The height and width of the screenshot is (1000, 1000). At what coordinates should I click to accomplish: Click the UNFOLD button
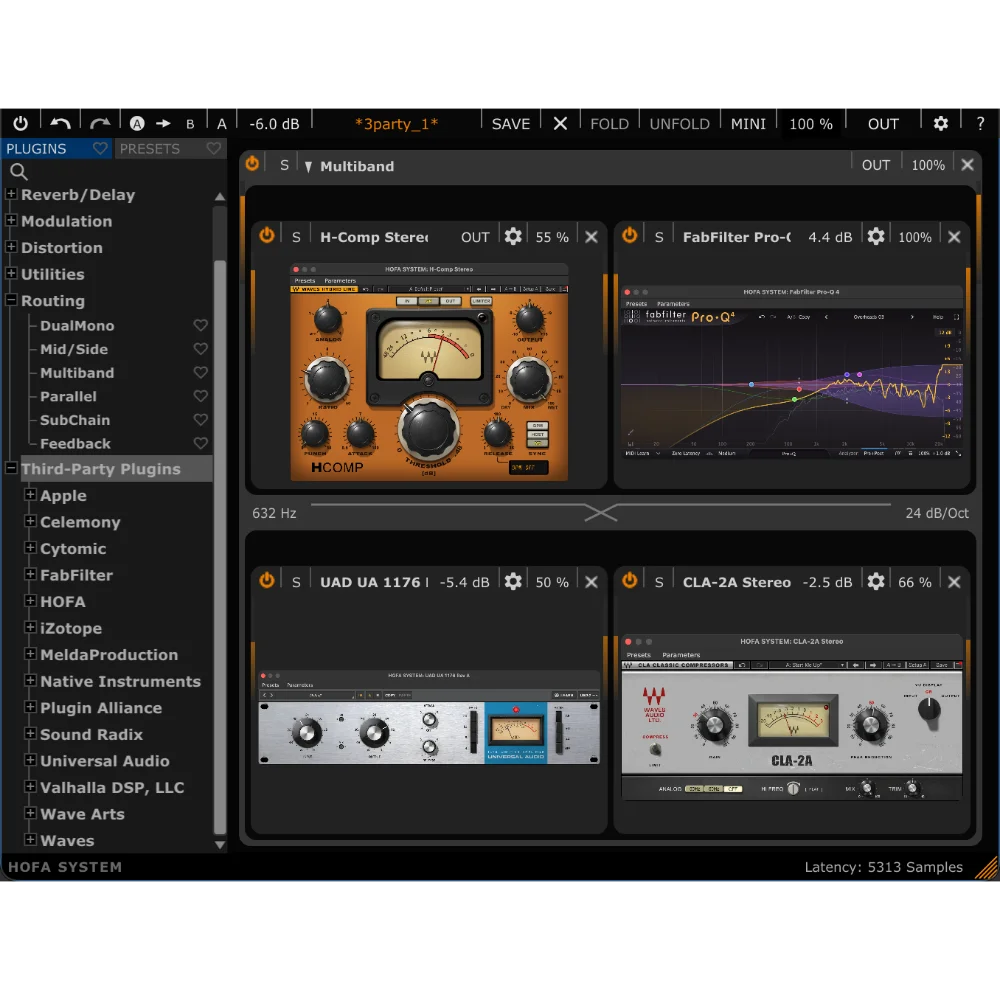[679, 124]
